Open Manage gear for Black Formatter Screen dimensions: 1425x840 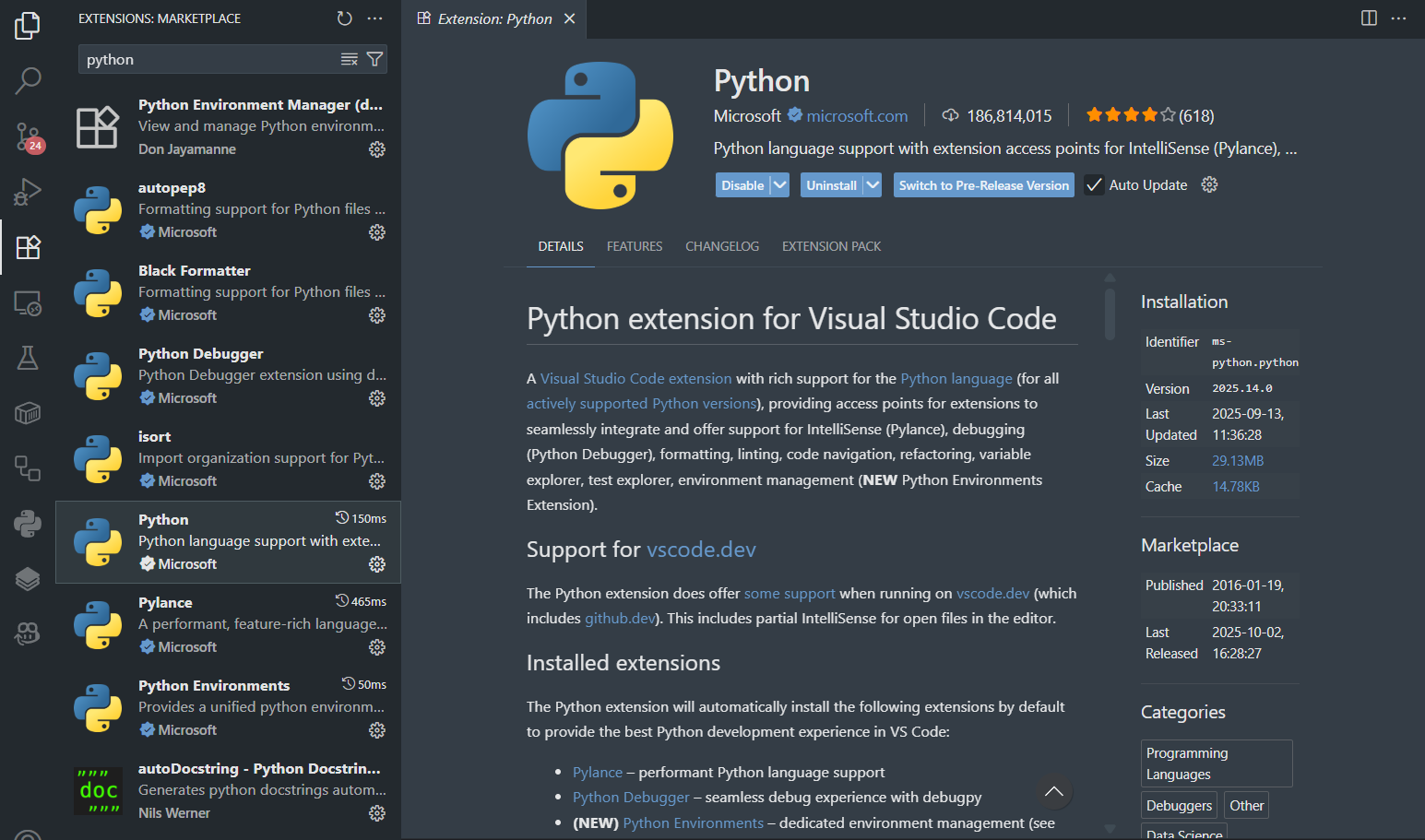point(377,315)
